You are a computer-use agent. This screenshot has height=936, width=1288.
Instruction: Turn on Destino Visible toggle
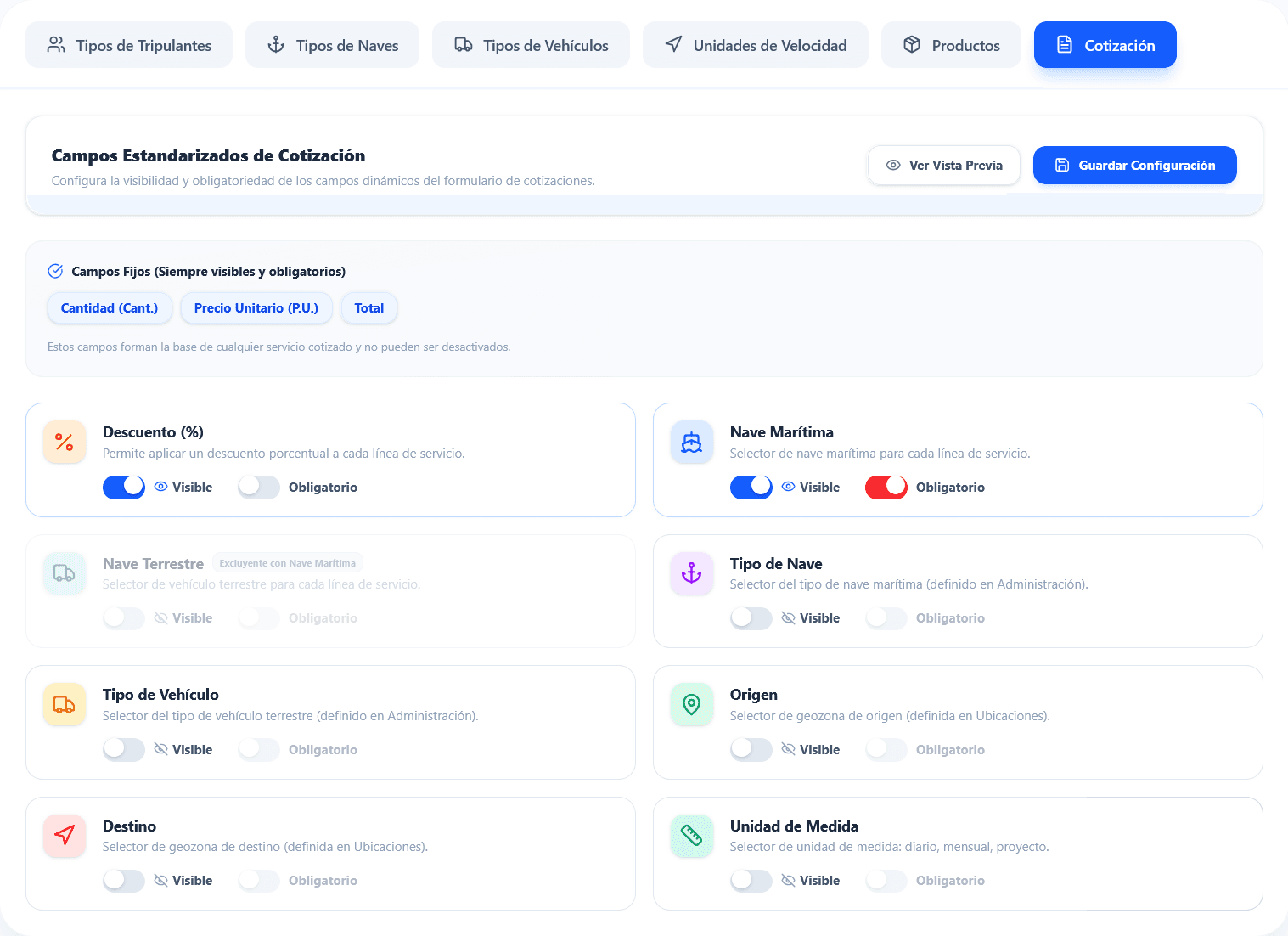tap(124, 881)
